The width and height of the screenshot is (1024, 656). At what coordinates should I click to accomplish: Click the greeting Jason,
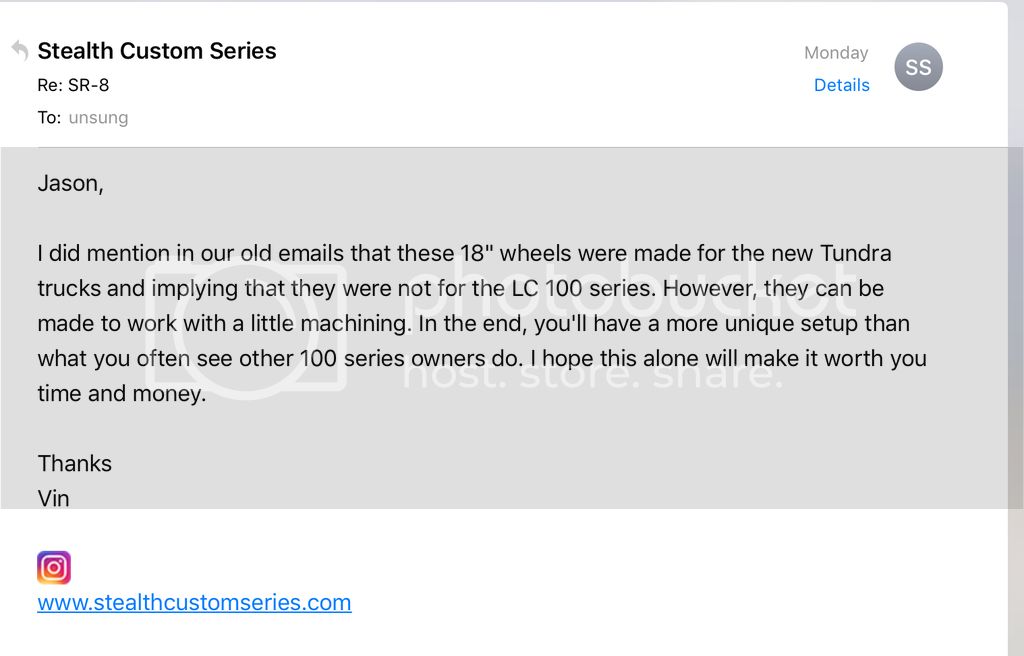tap(70, 183)
